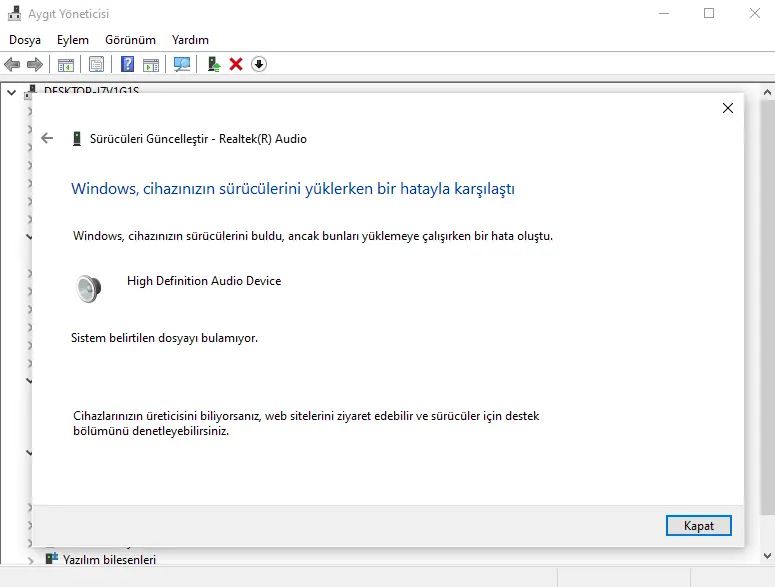This screenshot has width=775, height=587.
Task: Toggle the console tree pane toolbar icon
Action: (x=66, y=65)
